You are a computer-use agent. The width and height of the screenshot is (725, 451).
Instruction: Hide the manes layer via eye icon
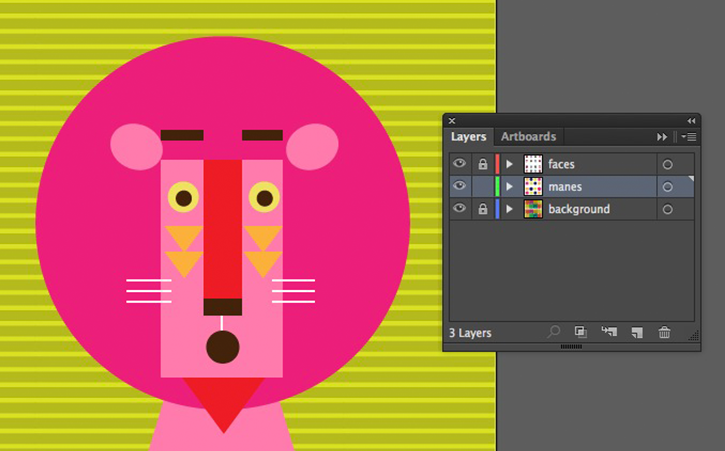tap(459, 186)
